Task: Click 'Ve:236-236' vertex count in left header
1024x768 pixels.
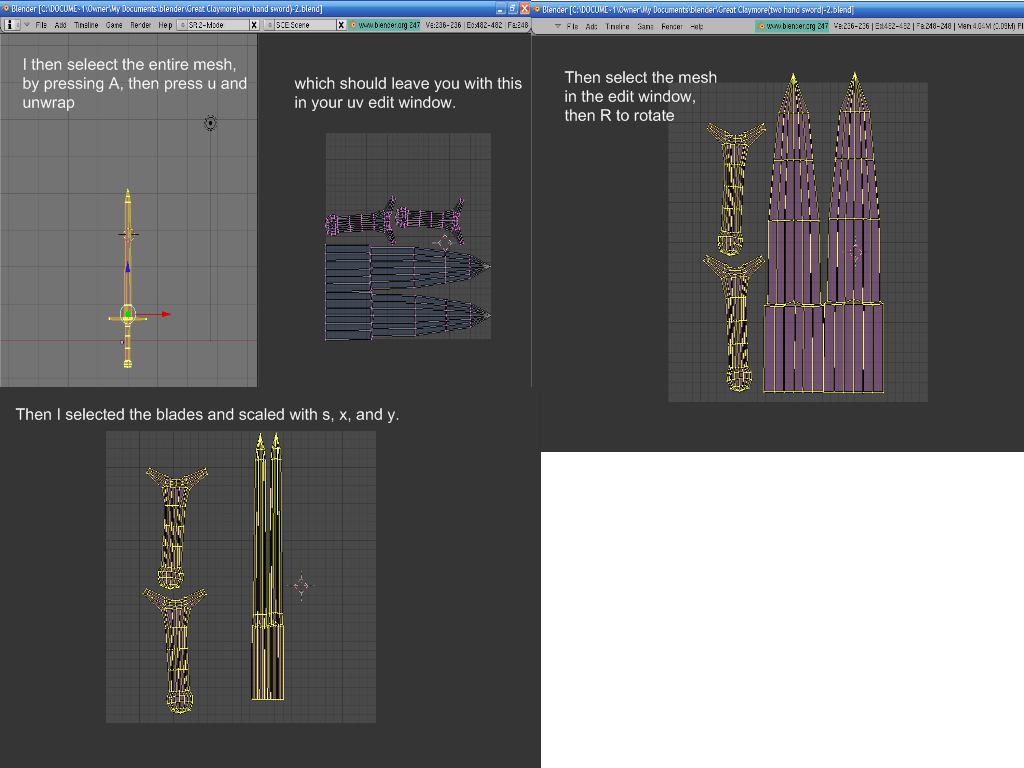Action: coord(443,25)
